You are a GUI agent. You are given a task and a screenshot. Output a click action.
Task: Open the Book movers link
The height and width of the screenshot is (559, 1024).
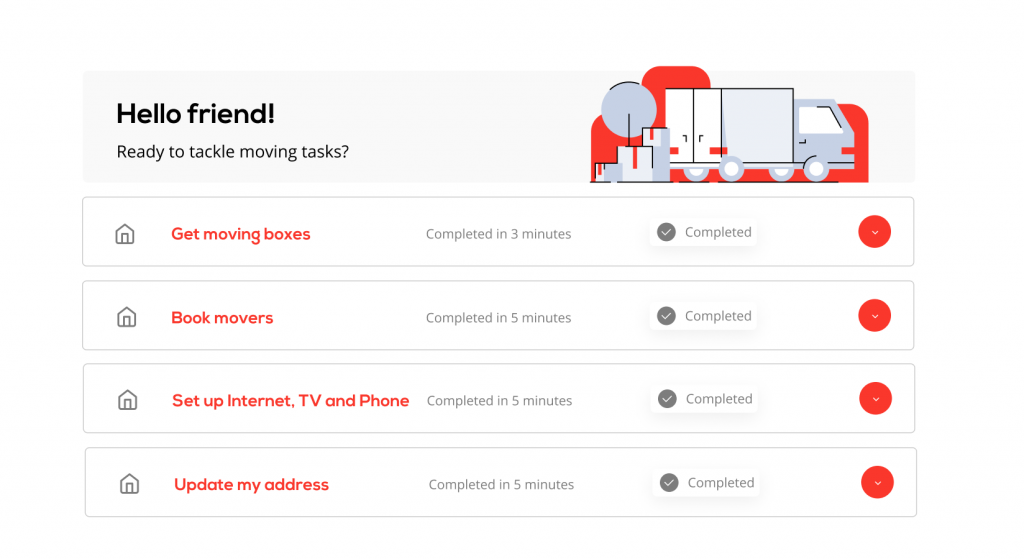coord(222,318)
